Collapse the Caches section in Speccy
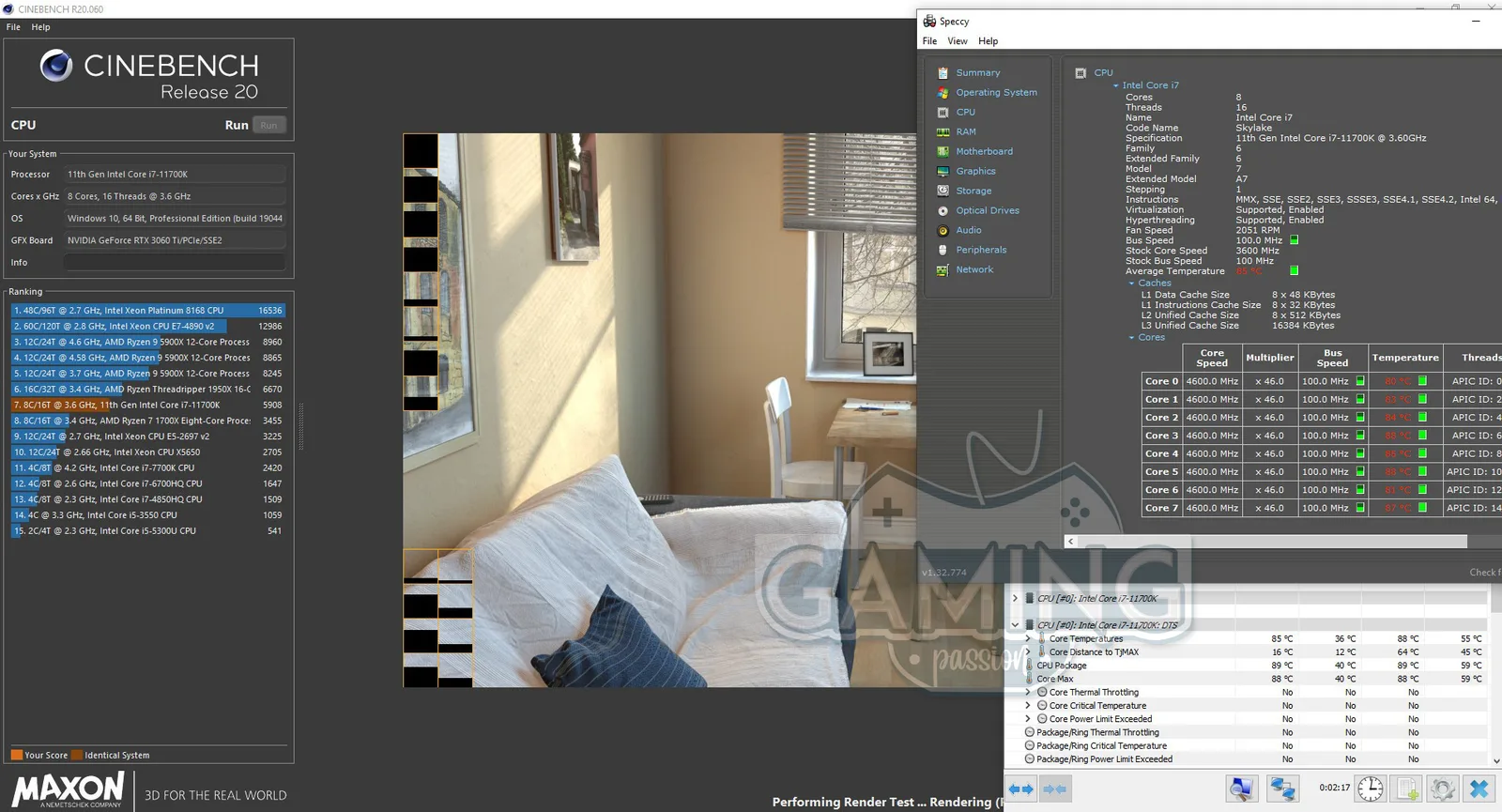Screen dimensions: 1502x812 1131,283
